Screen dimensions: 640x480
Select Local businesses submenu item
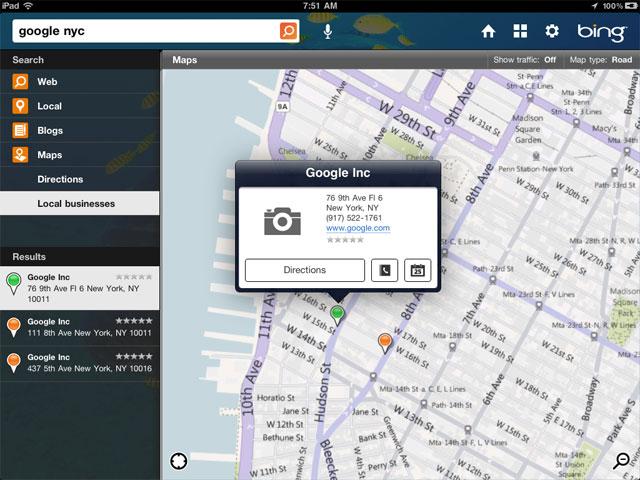point(80,203)
